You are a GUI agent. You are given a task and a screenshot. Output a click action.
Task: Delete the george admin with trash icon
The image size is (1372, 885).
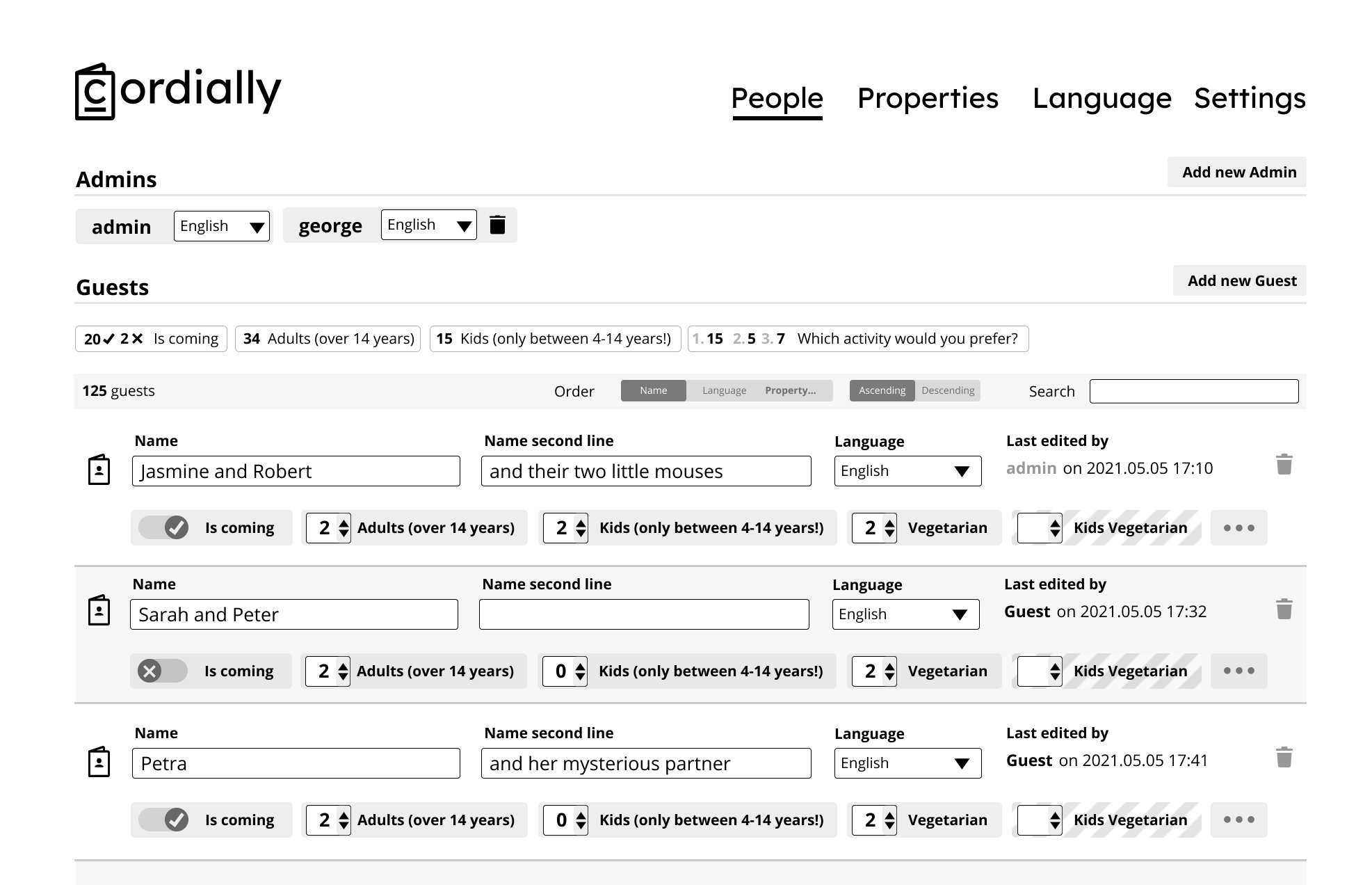point(497,225)
